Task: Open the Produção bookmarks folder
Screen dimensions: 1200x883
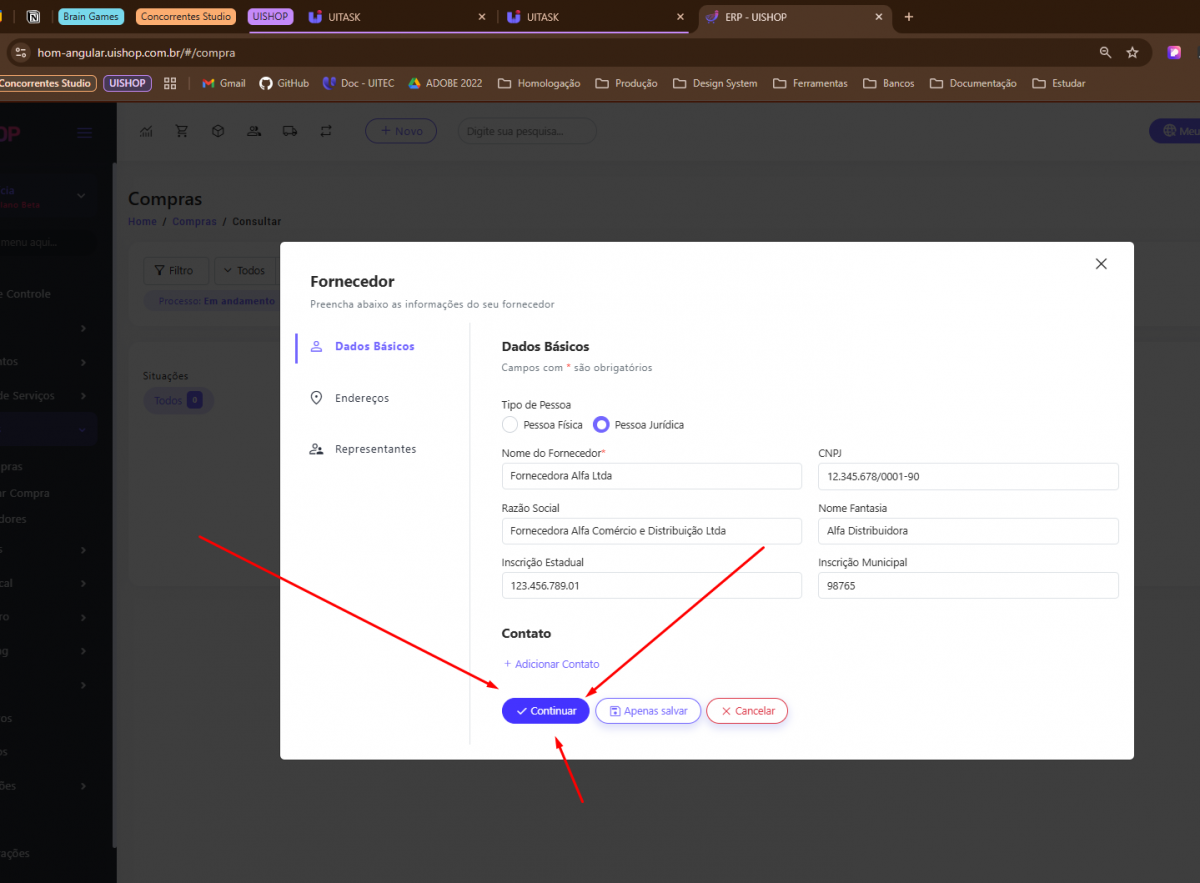Action: pos(626,83)
